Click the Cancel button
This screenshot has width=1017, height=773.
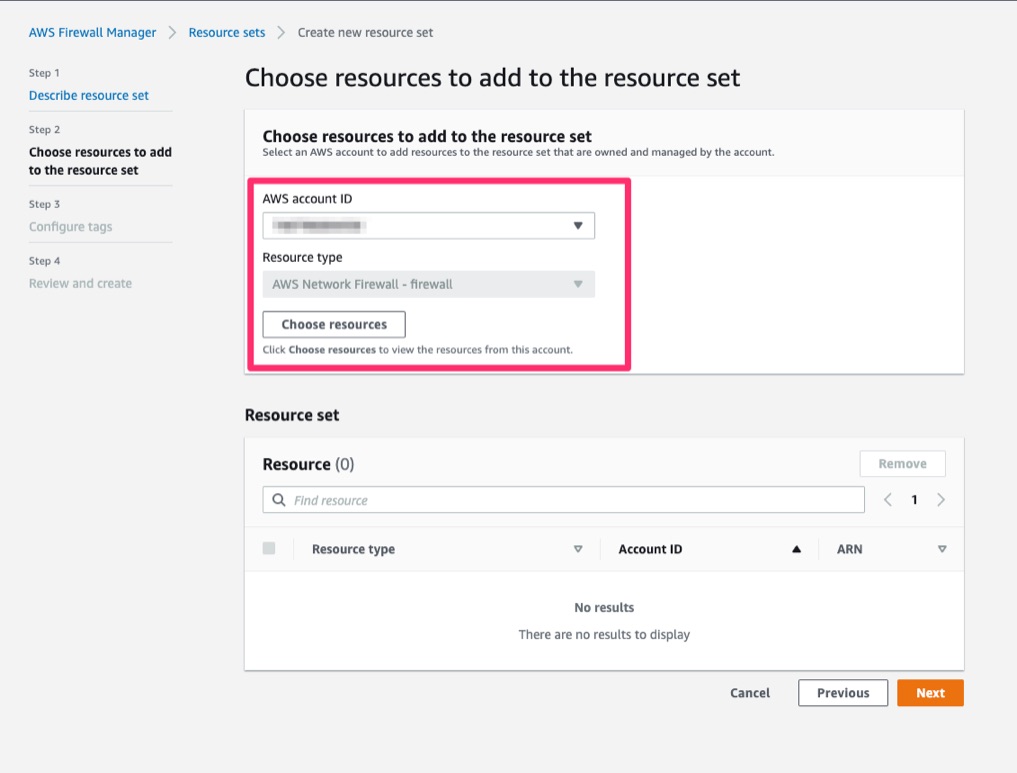(x=750, y=693)
